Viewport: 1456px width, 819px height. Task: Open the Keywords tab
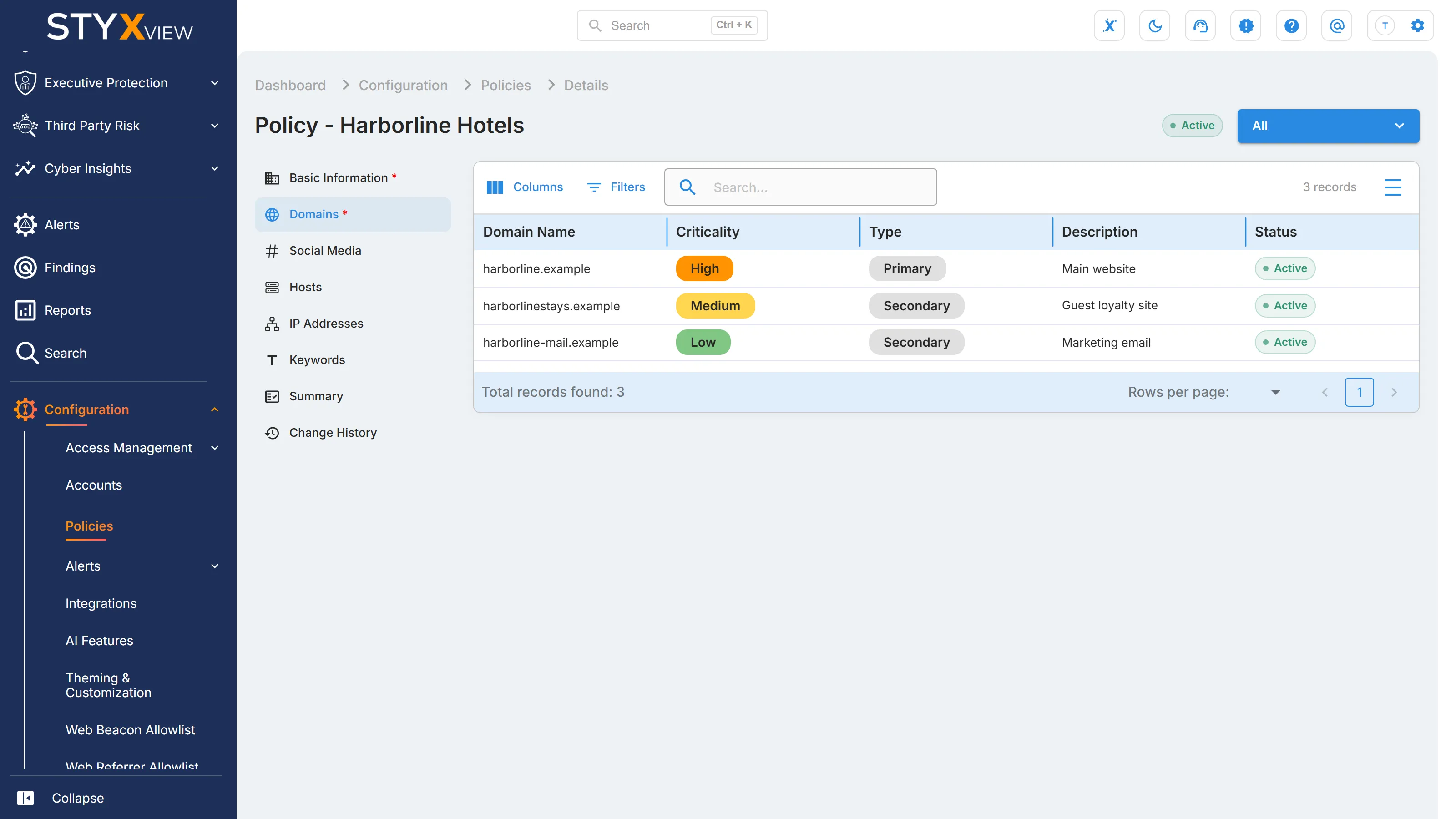click(353, 359)
